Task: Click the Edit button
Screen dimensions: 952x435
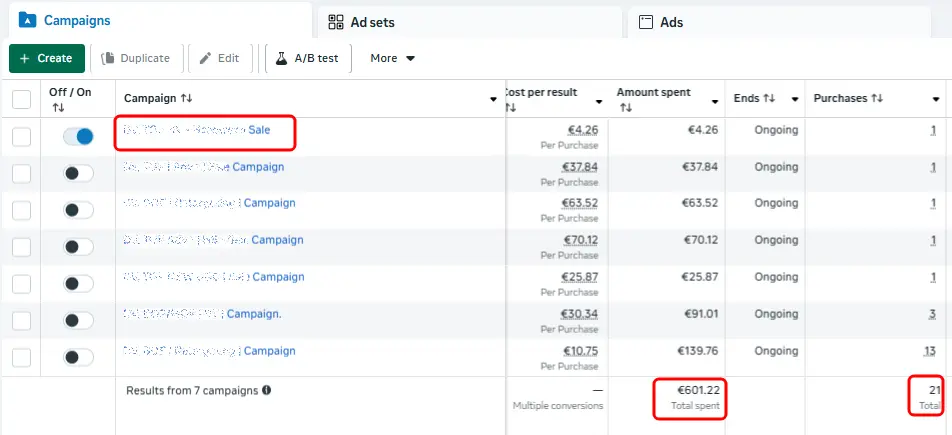Action: click(220, 58)
